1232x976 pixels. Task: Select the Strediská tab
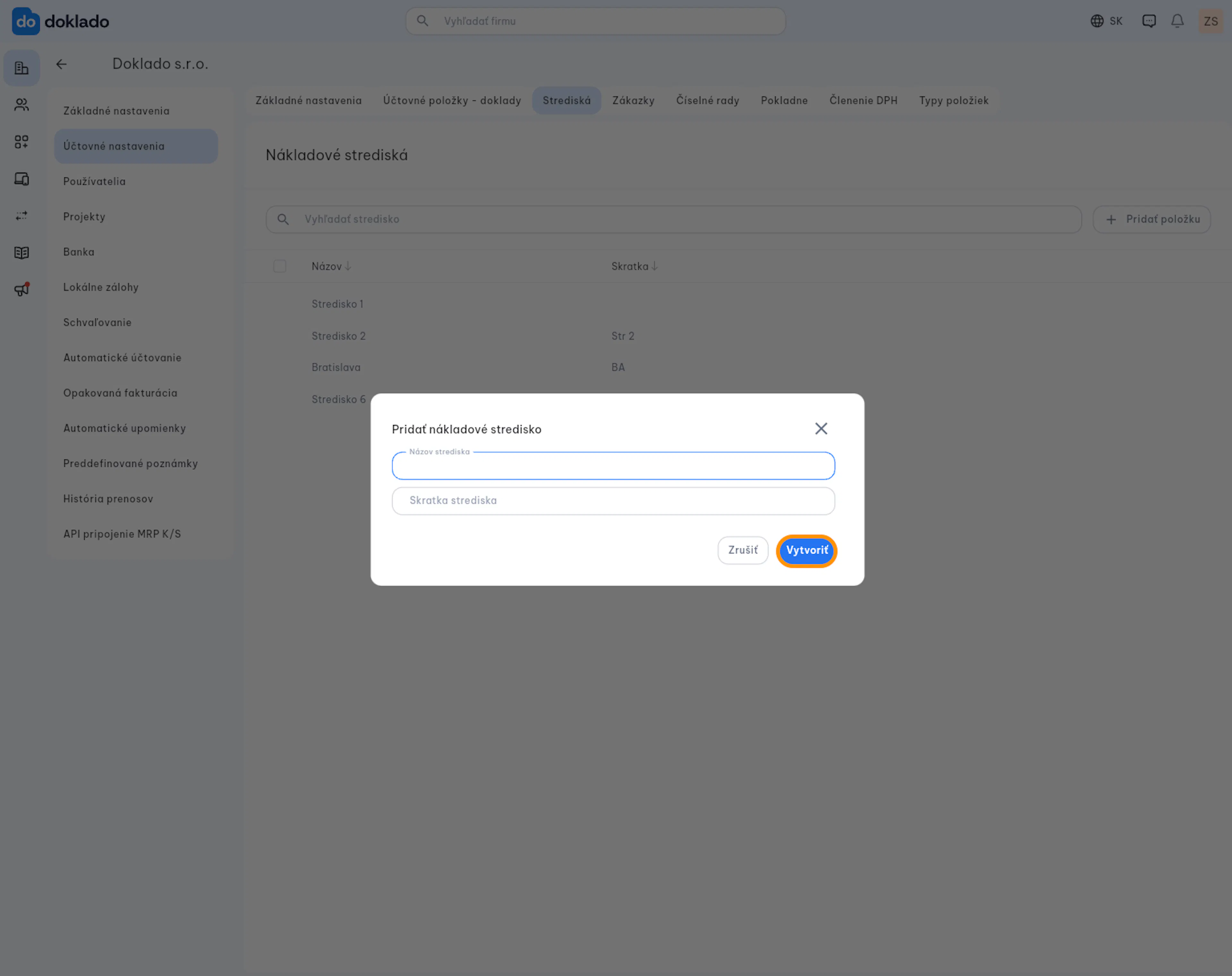point(566,100)
